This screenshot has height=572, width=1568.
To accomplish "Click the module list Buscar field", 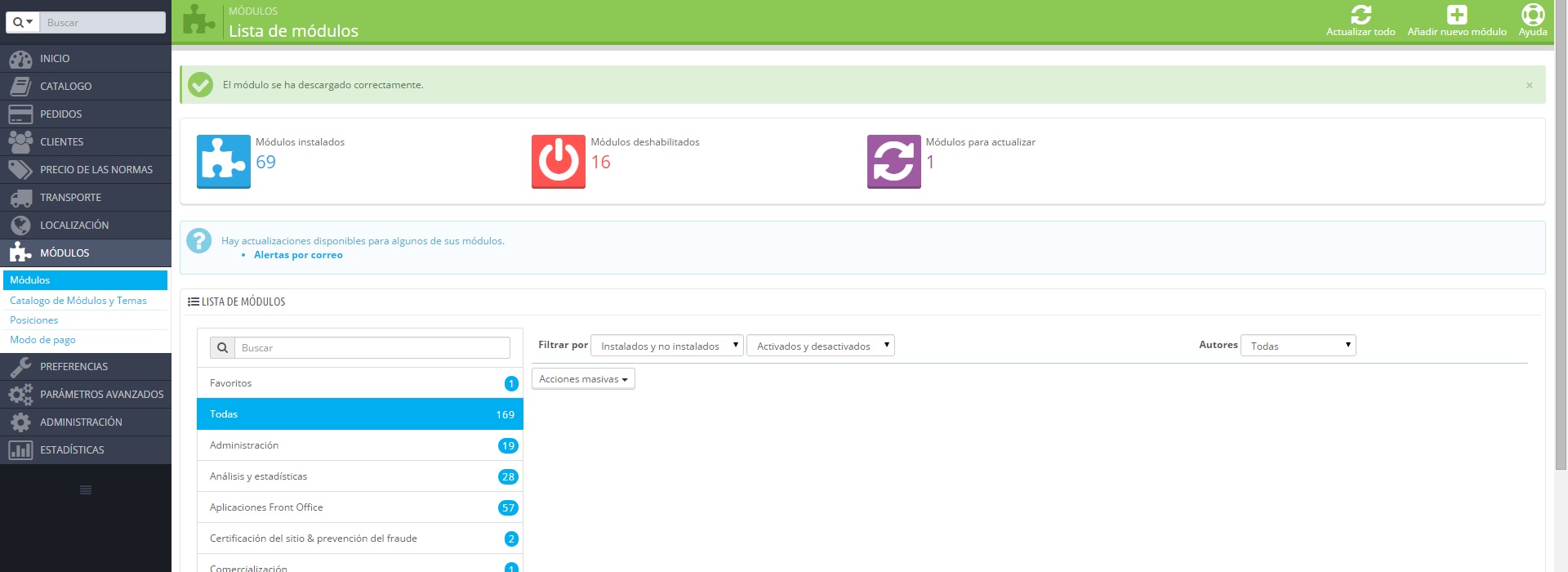I will [372, 348].
